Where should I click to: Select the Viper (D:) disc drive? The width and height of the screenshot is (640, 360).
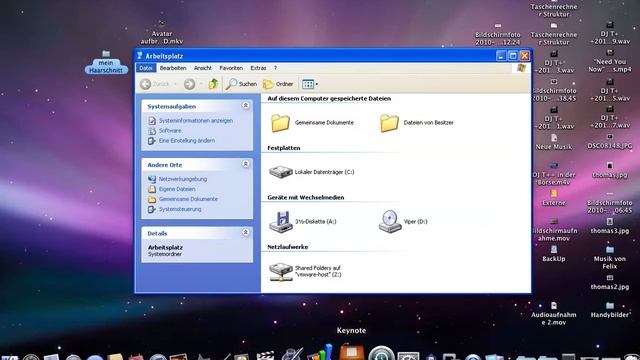tap(390, 222)
